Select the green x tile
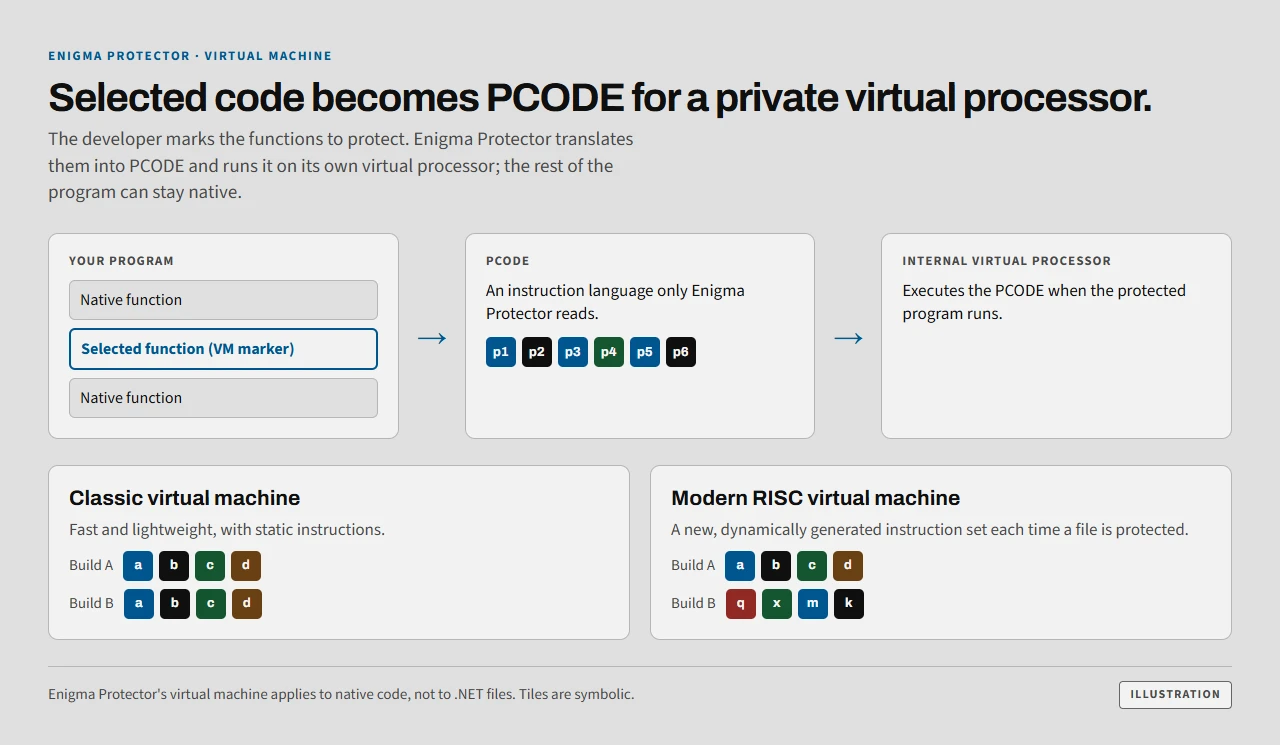This screenshot has width=1280, height=745. pyautogui.click(x=777, y=604)
